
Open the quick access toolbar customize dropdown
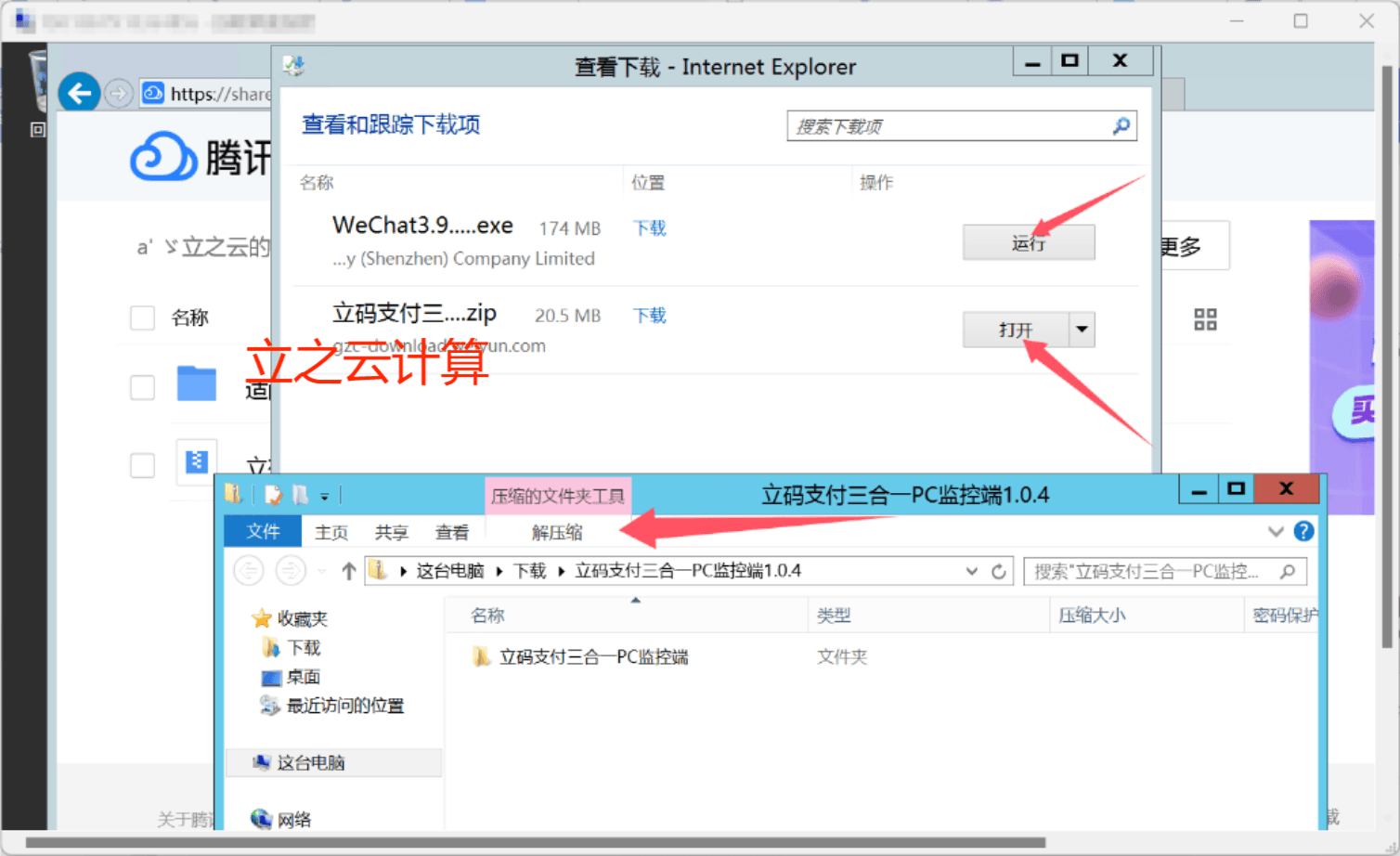tap(325, 497)
